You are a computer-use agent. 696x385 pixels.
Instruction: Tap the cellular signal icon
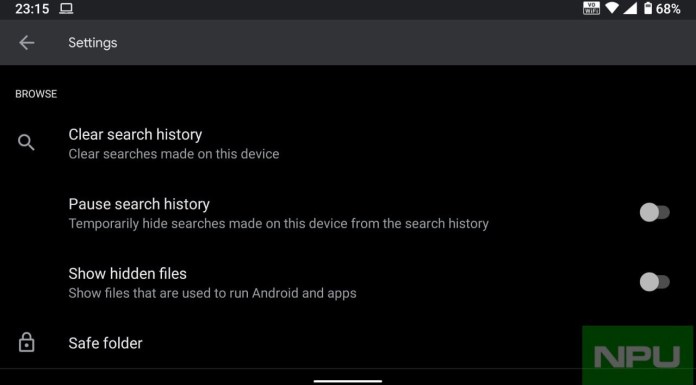[x=630, y=8]
